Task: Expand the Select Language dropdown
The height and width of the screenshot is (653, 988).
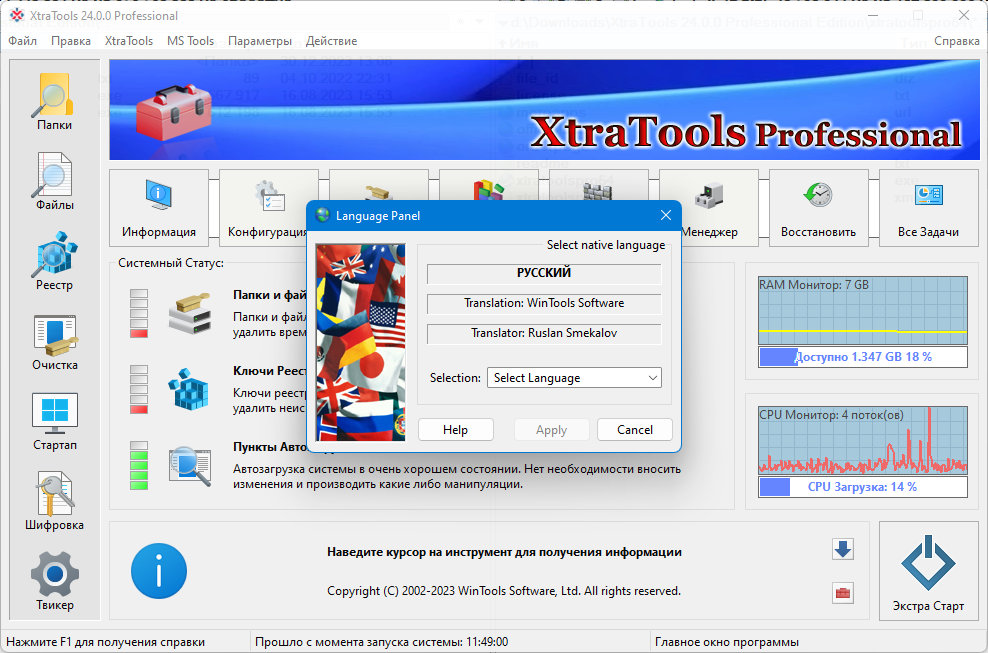Action: 574,378
